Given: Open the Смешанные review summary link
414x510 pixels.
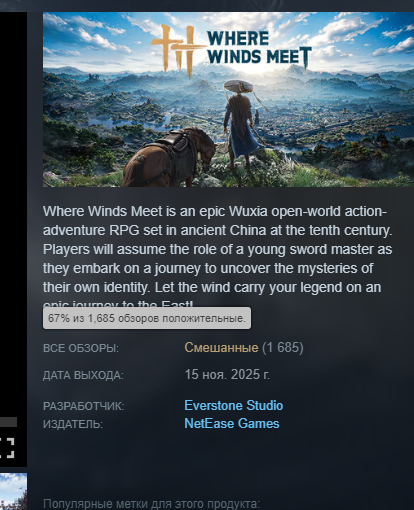Looking at the screenshot, I should 221,348.
